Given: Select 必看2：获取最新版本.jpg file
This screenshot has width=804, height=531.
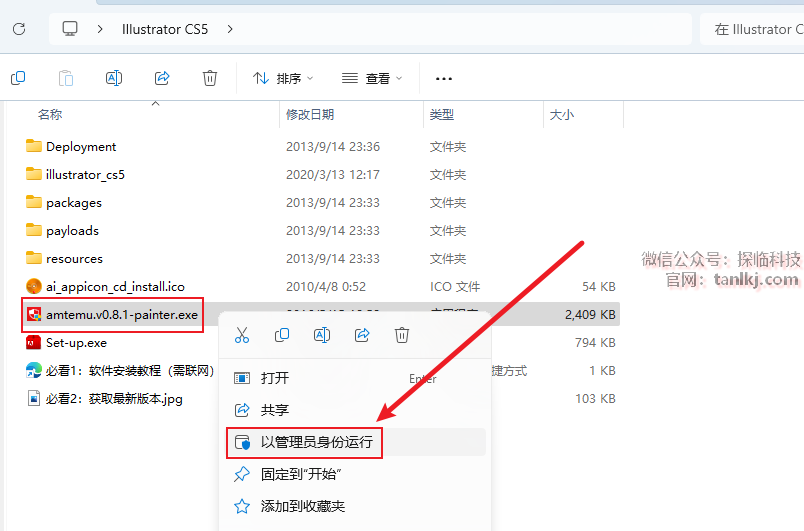Looking at the screenshot, I should click(114, 399).
